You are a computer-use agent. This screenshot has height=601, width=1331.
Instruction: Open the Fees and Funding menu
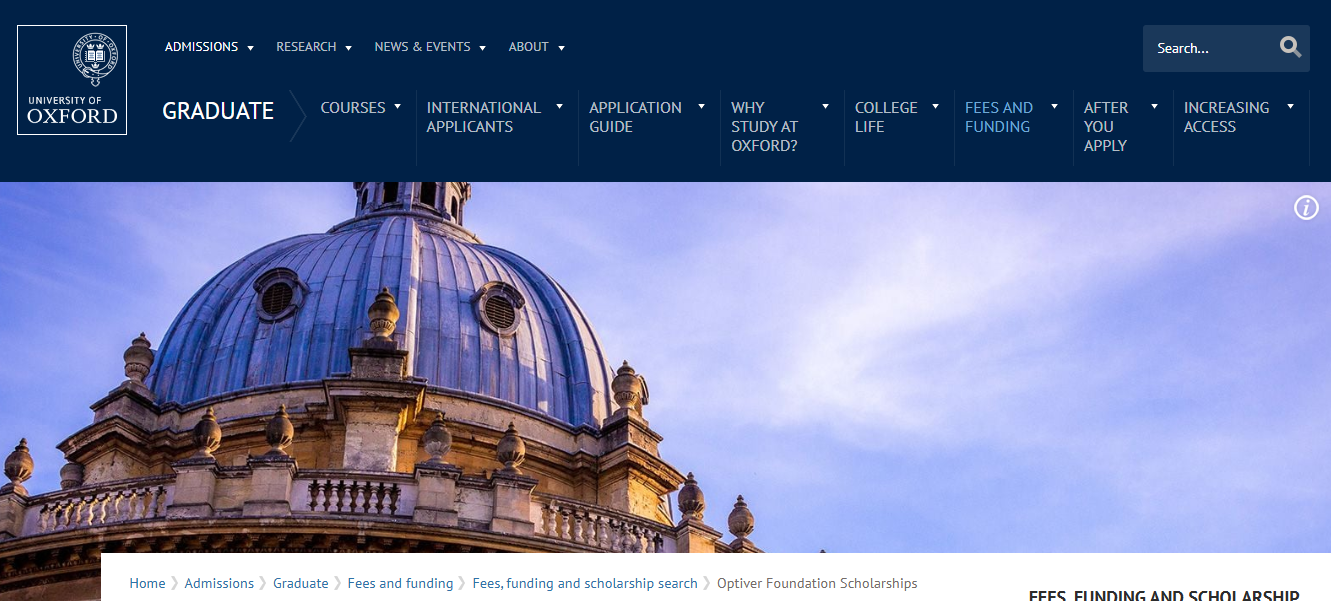[x=998, y=117]
